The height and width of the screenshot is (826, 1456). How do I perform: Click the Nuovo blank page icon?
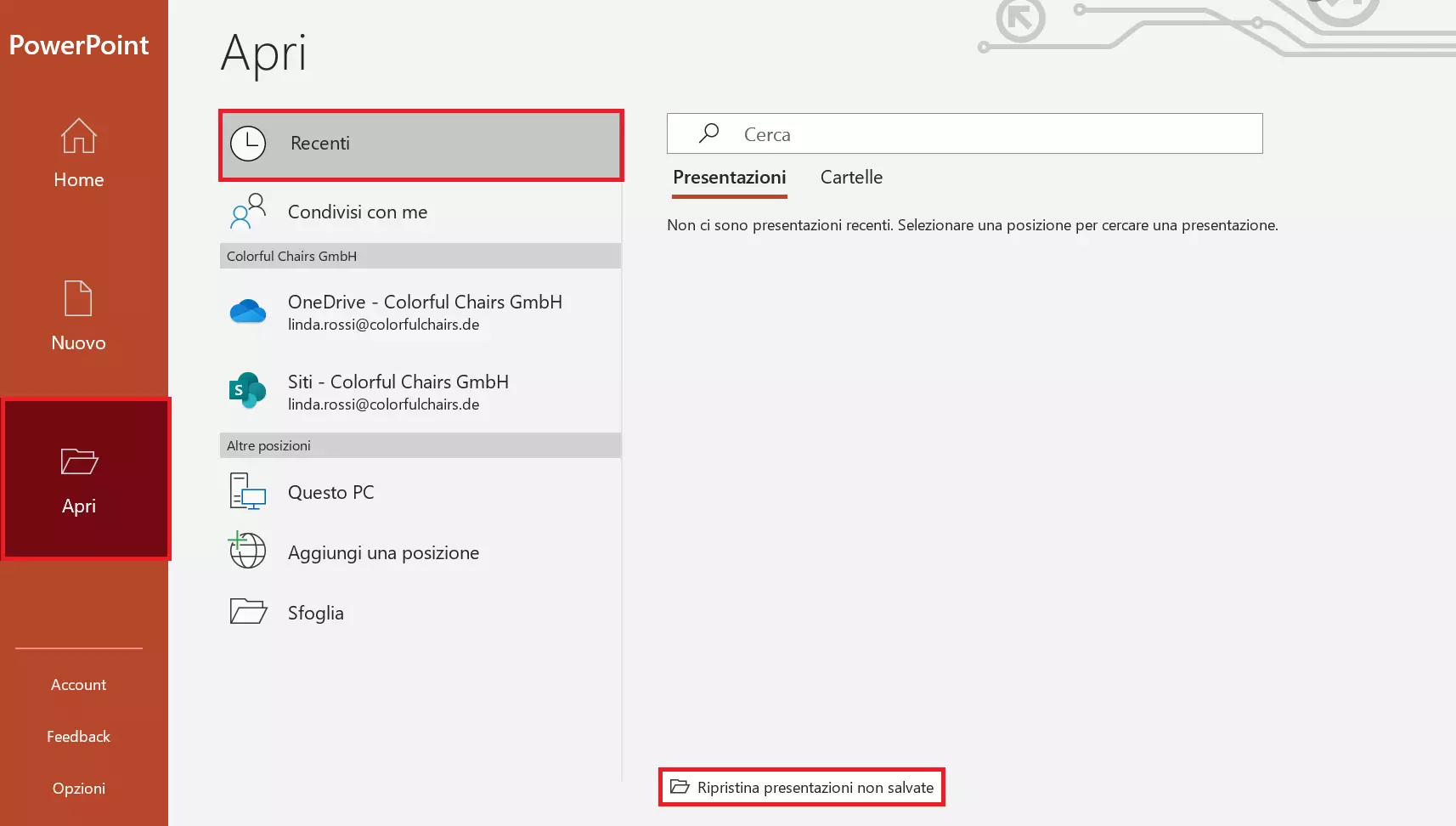pos(78,298)
